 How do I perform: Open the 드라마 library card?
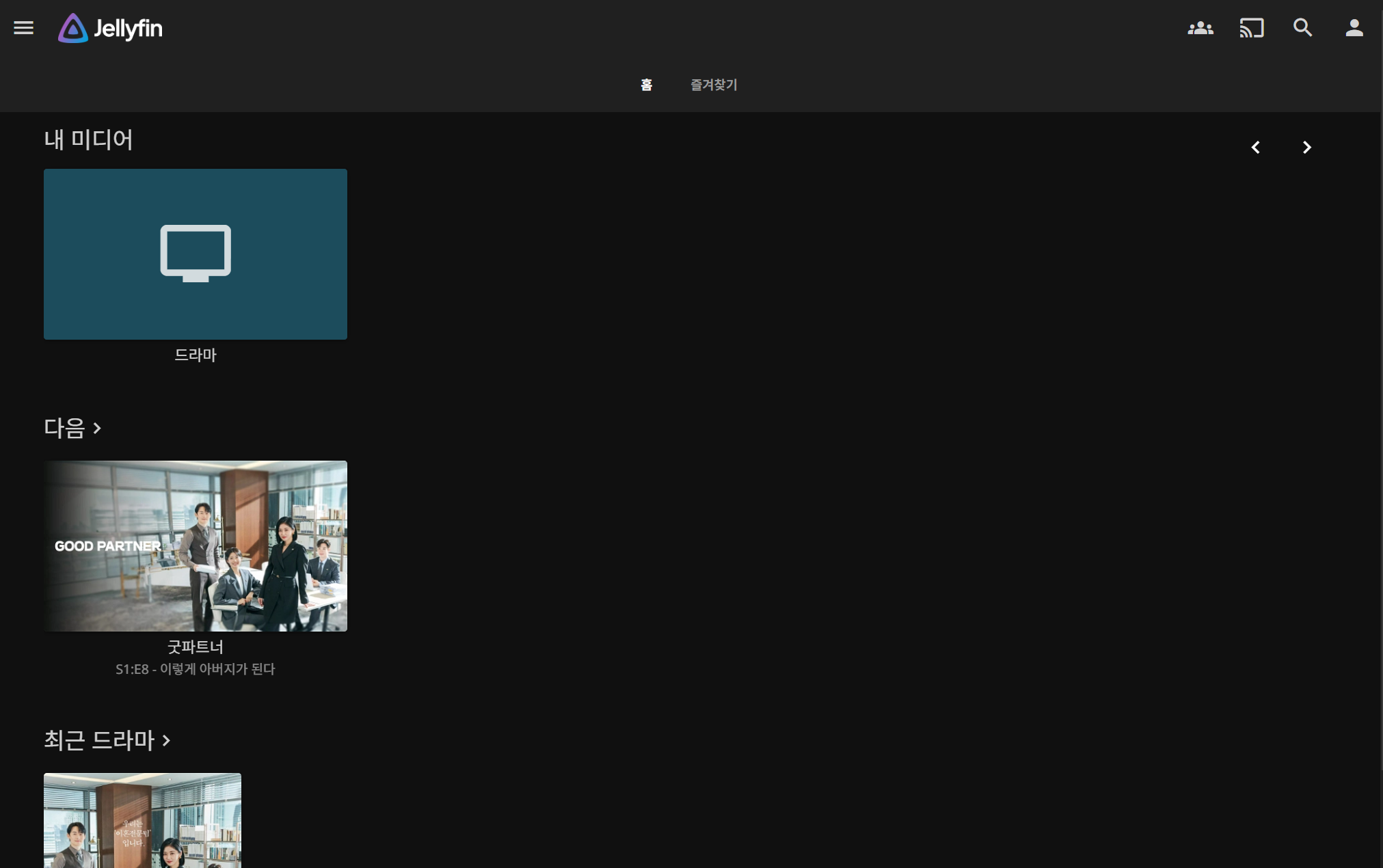[x=196, y=254]
